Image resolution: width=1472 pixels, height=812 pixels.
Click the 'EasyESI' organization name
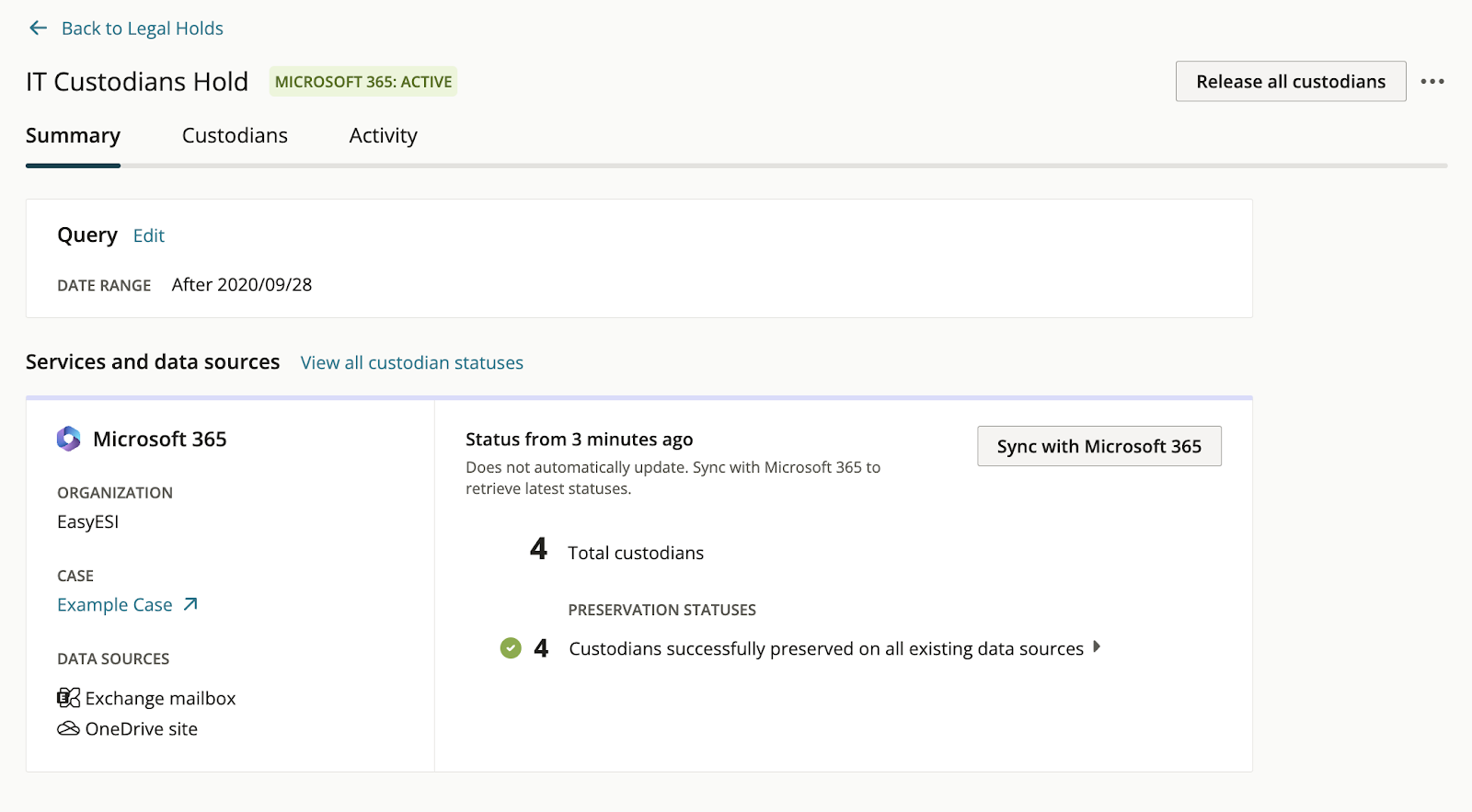click(x=88, y=522)
